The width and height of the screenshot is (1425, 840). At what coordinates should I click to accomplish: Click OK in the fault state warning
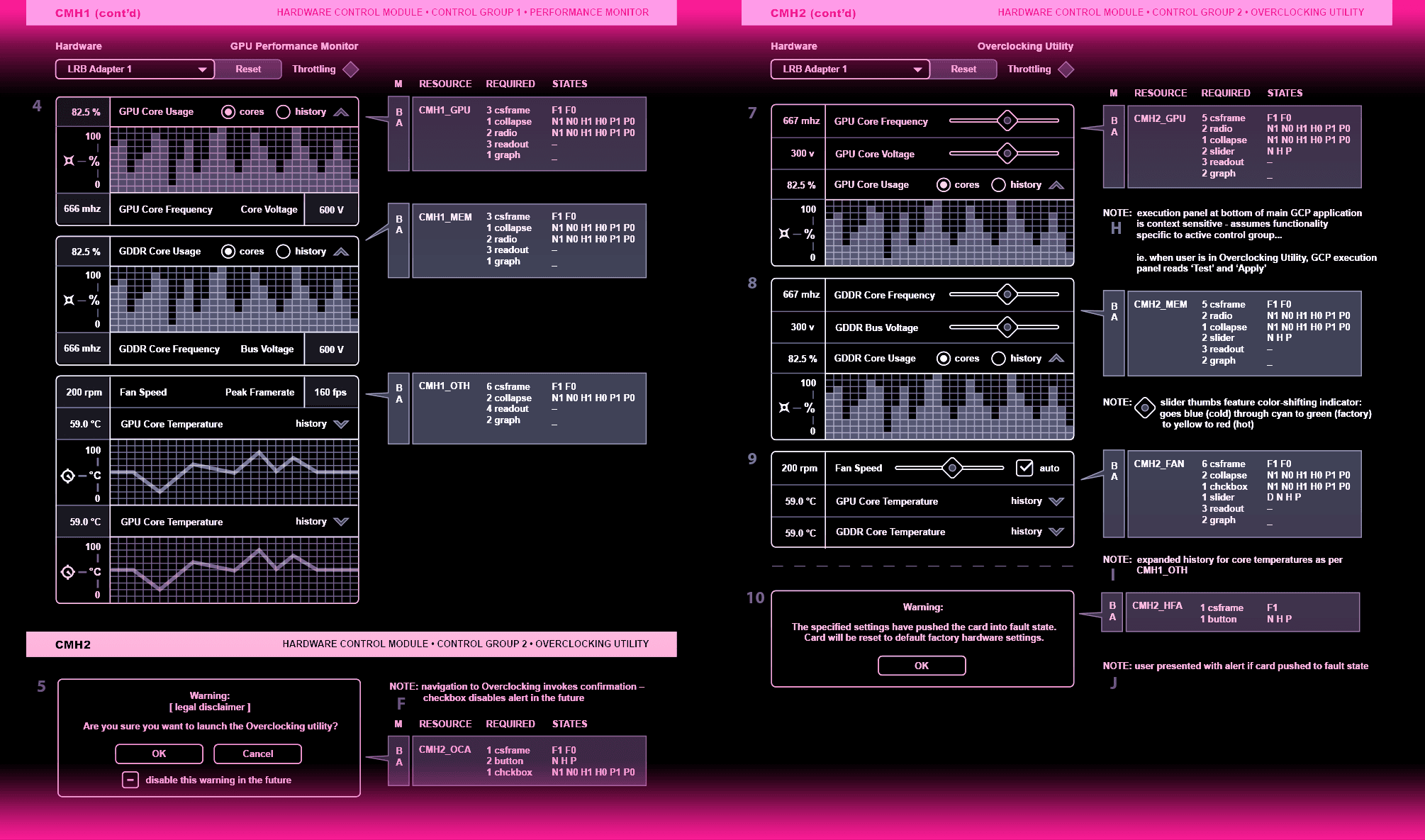click(921, 666)
